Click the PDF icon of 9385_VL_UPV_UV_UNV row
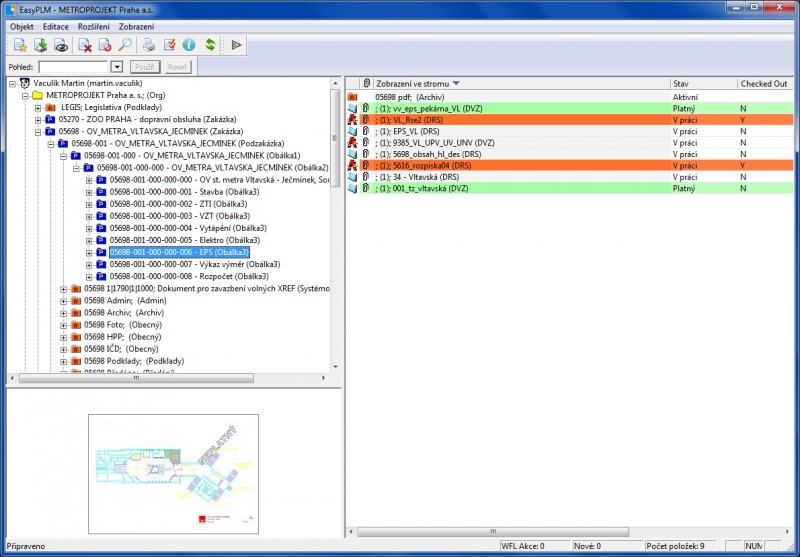Image resolution: width=800 pixels, height=557 pixels. [352, 142]
